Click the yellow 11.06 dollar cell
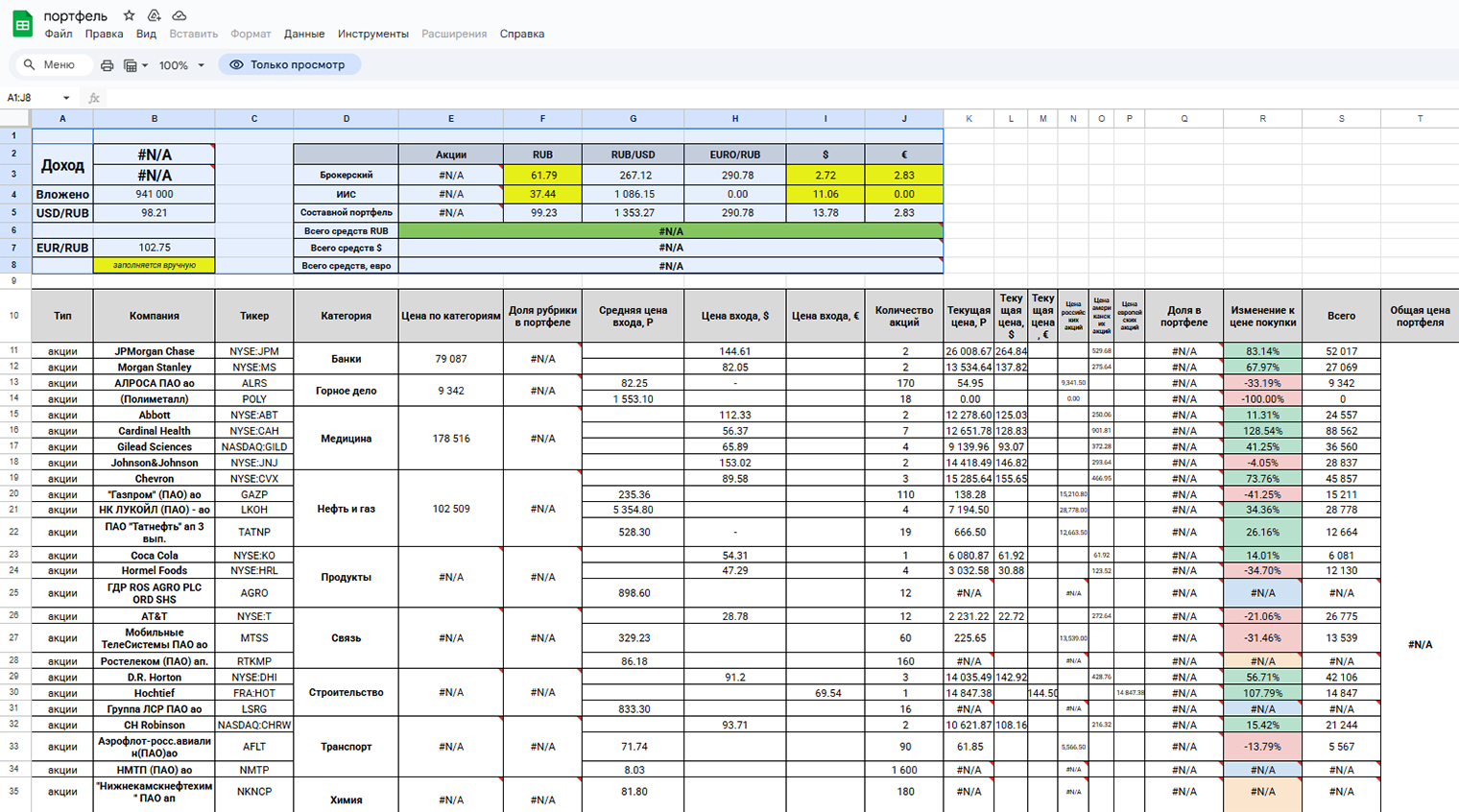Screen dimensions: 1459x812 click(825, 194)
